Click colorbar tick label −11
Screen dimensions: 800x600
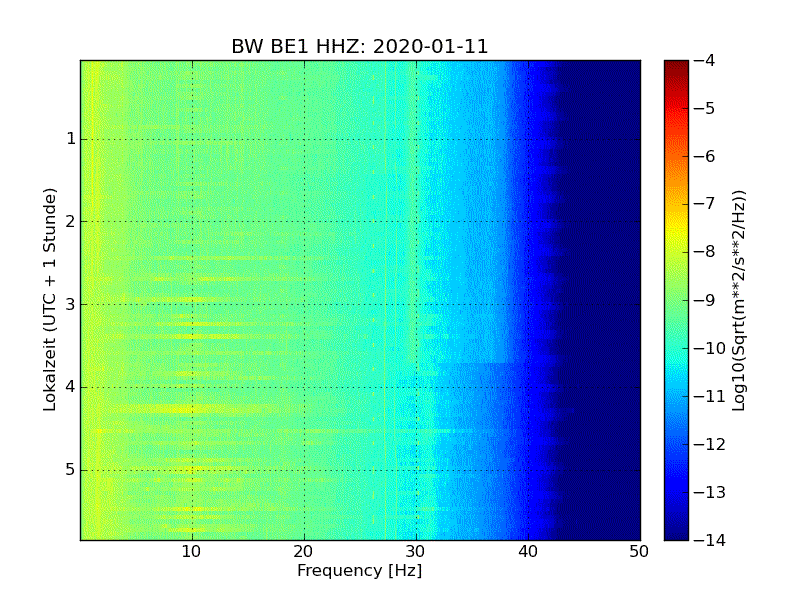(710, 396)
